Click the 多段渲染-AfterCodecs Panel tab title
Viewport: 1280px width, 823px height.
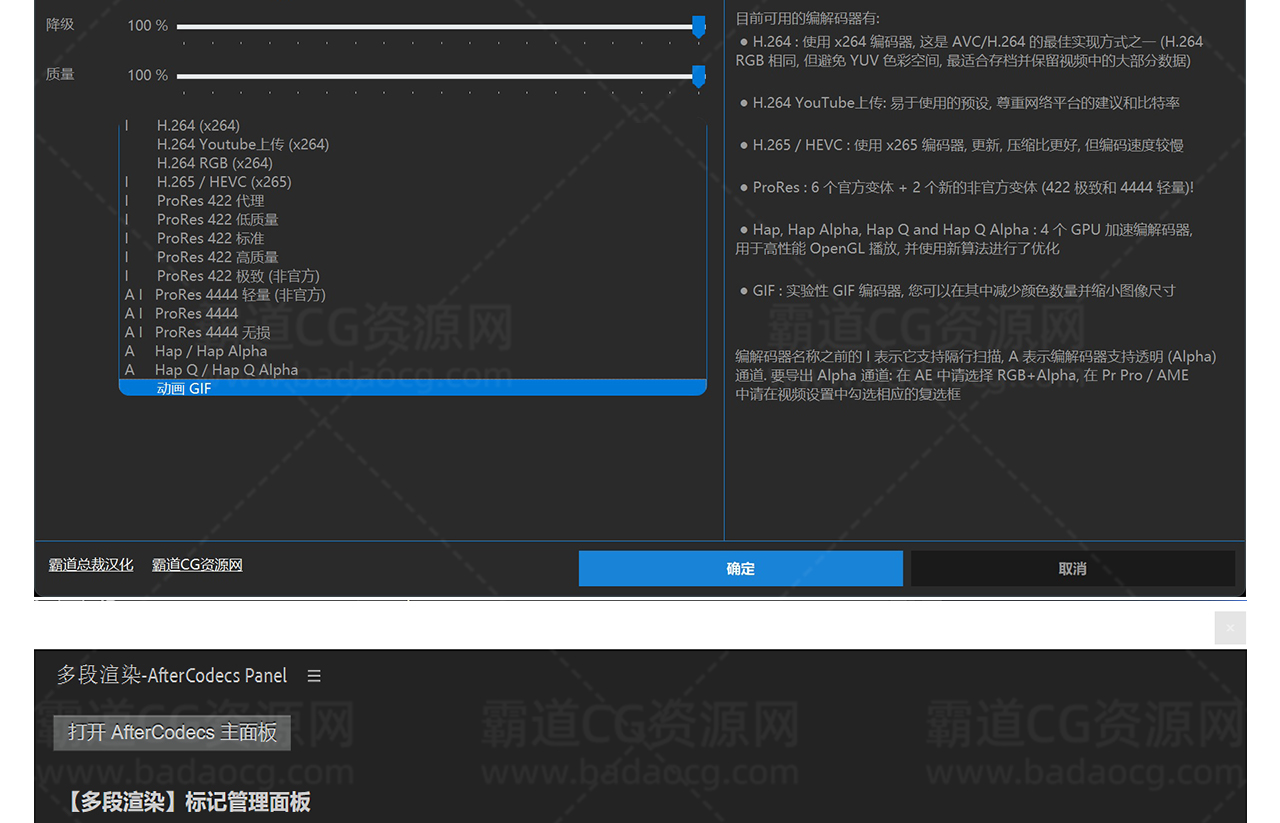tap(171, 676)
